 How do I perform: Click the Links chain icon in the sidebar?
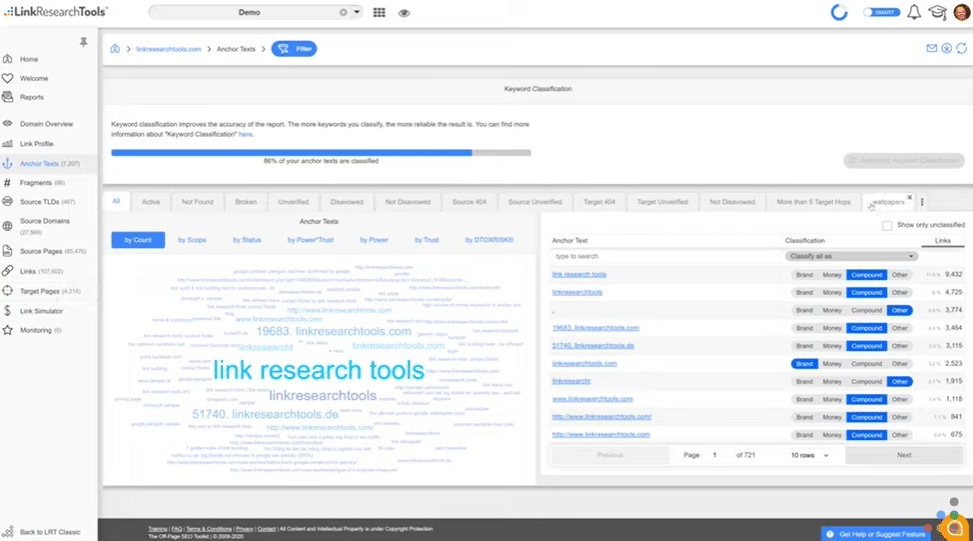[7, 270]
